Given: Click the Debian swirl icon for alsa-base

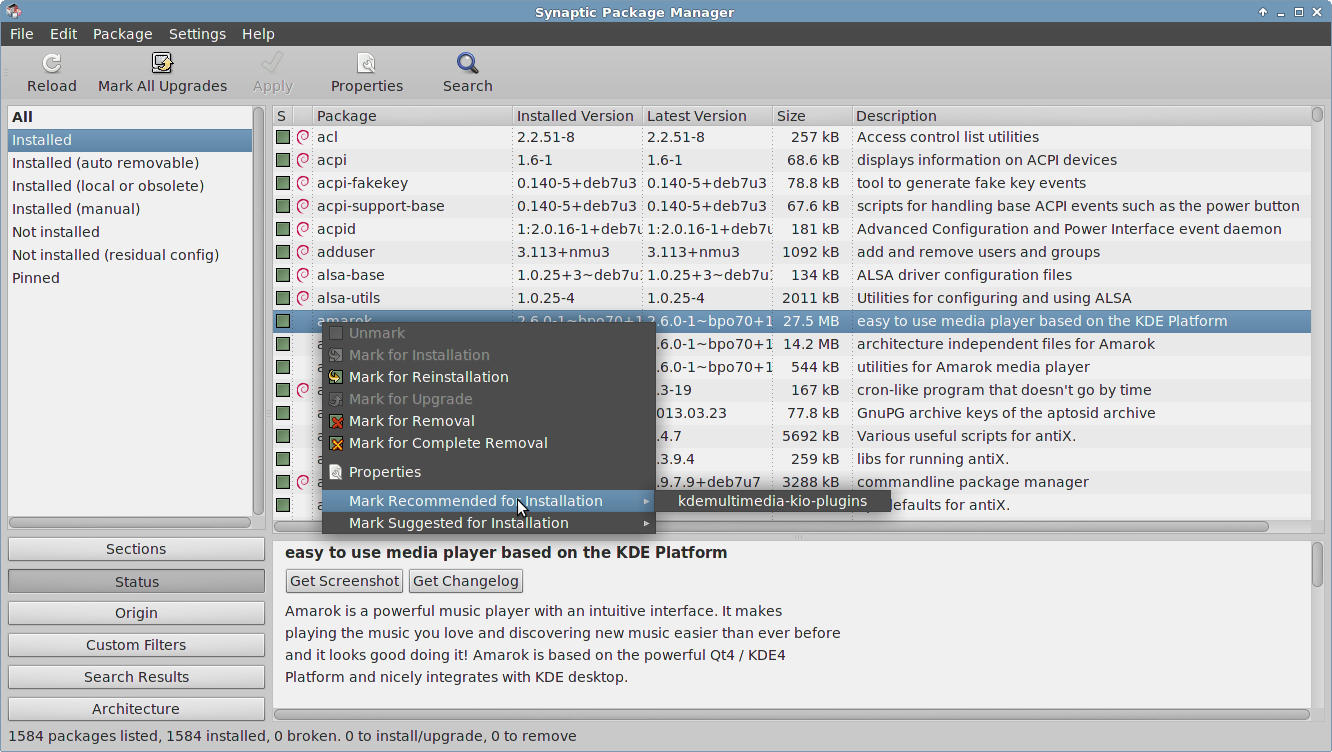Looking at the screenshot, I should (x=303, y=275).
